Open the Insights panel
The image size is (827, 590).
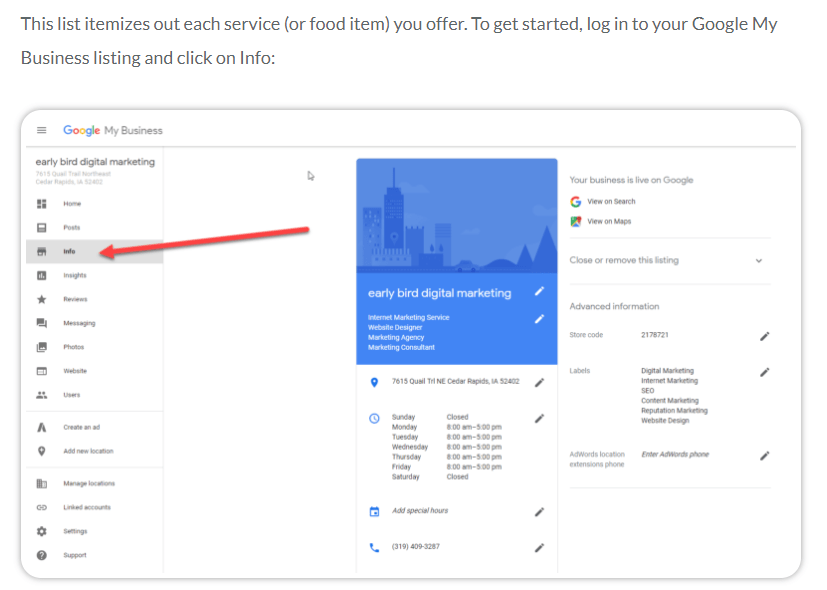(41, 275)
